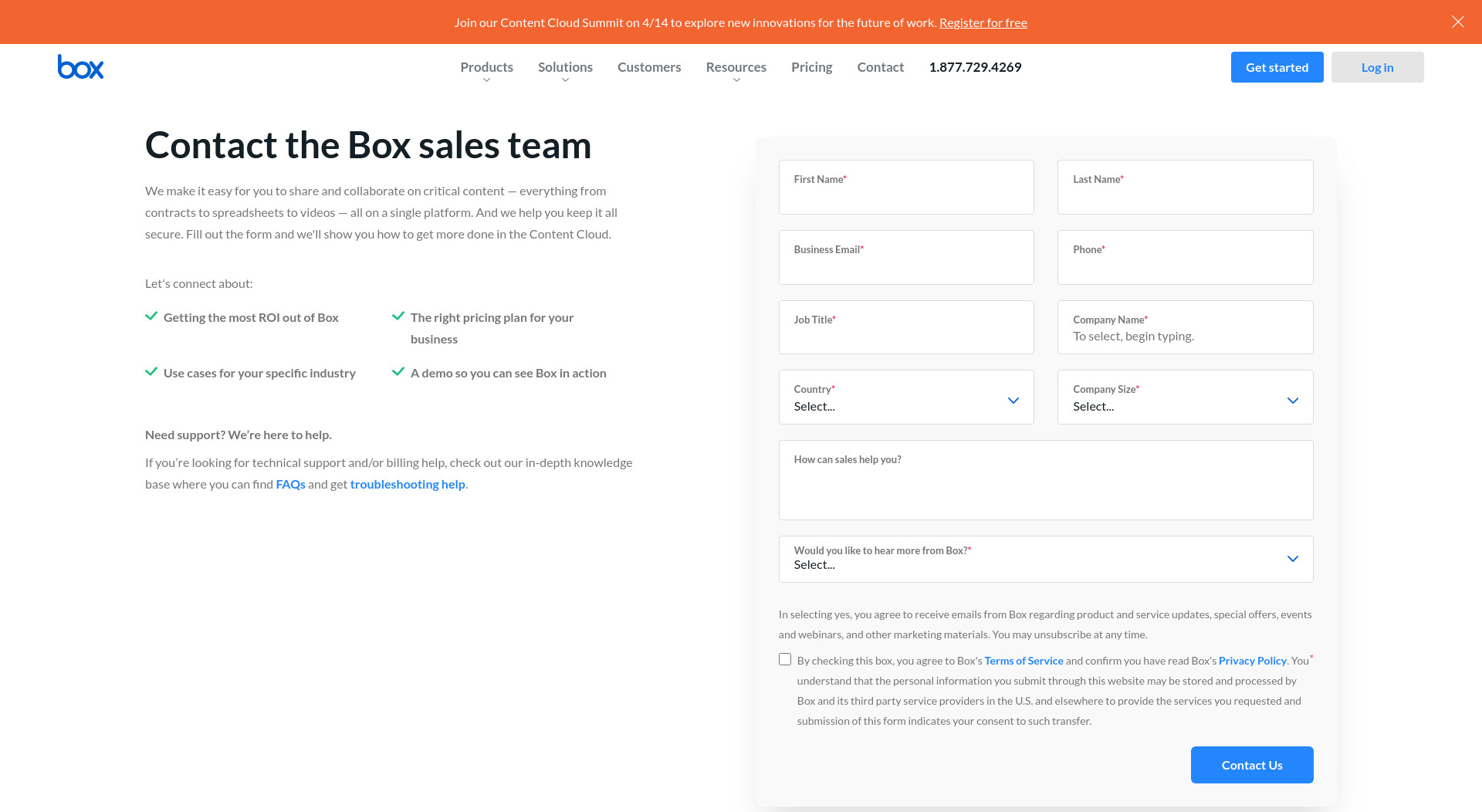Open the troubleshooting help link

point(408,484)
